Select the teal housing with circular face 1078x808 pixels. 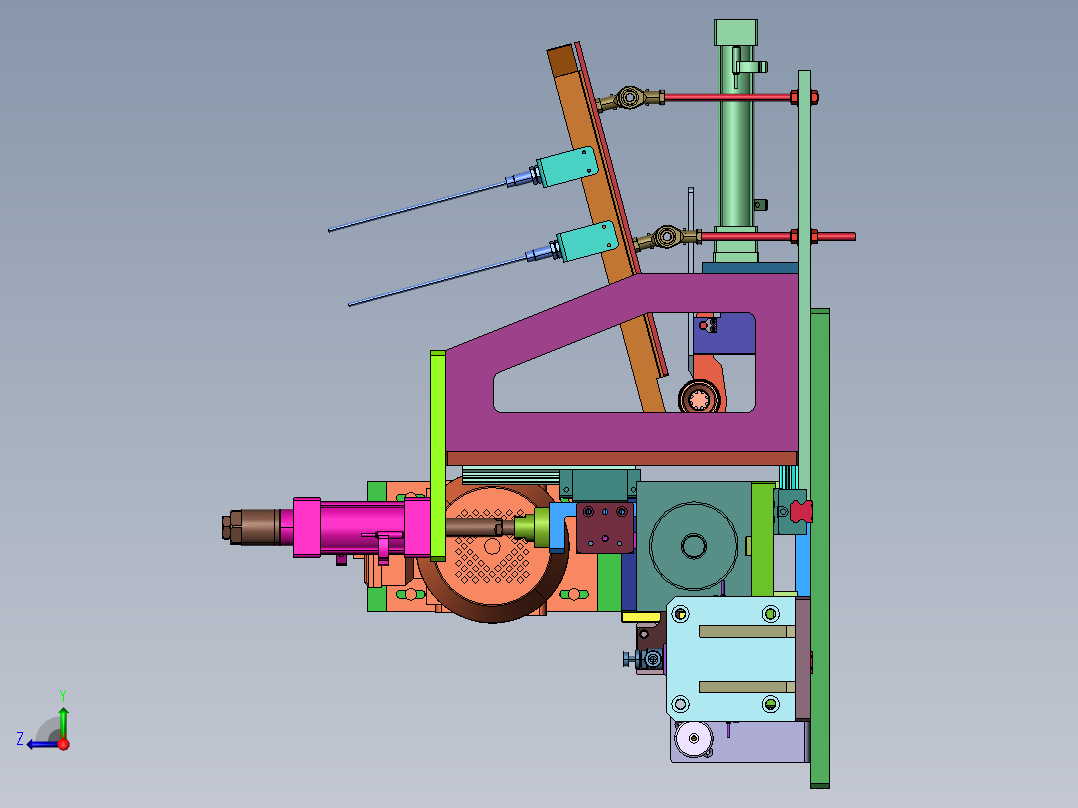click(693, 545)
